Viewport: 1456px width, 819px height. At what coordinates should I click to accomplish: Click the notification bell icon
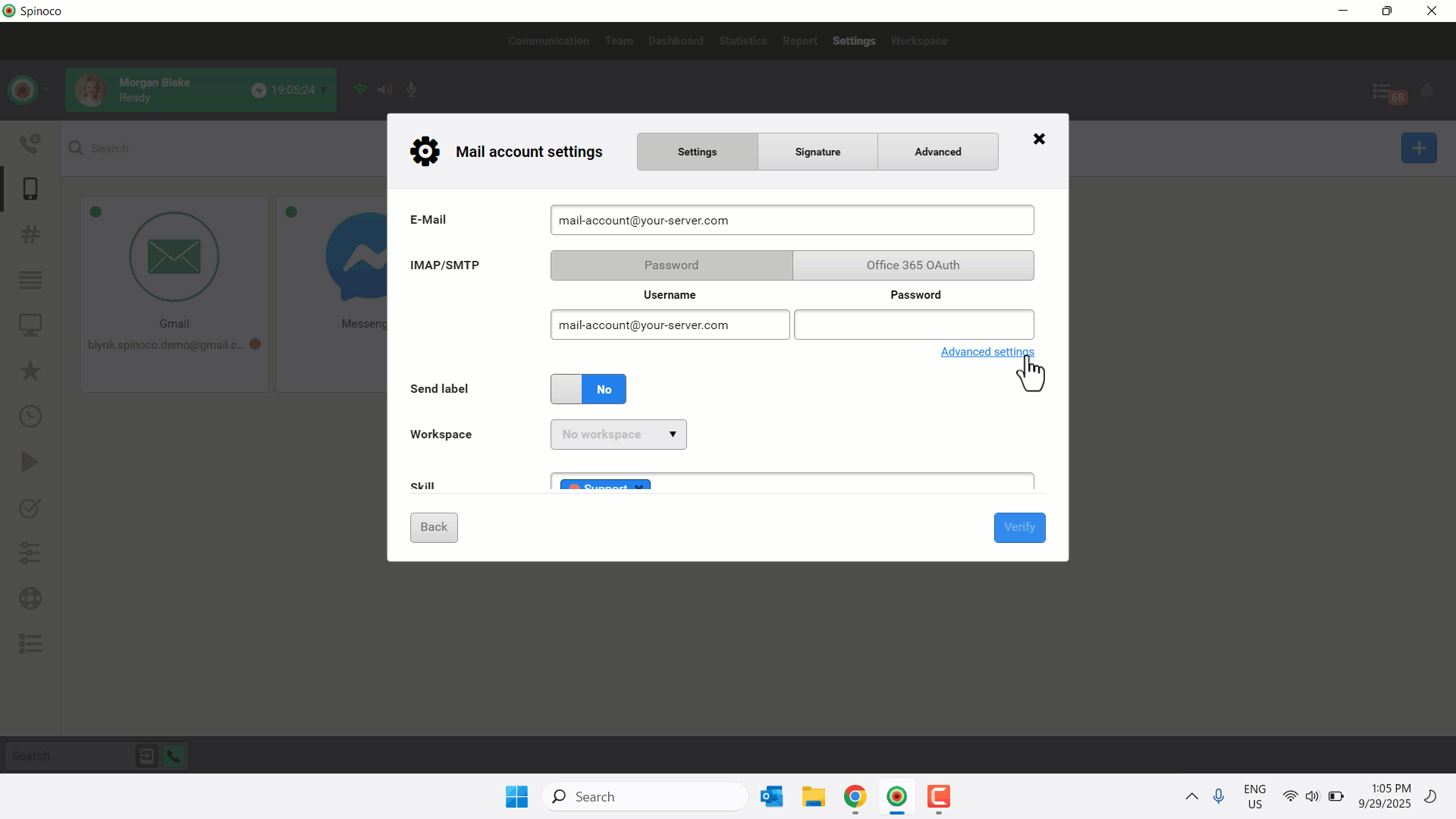pos(1426,92)
